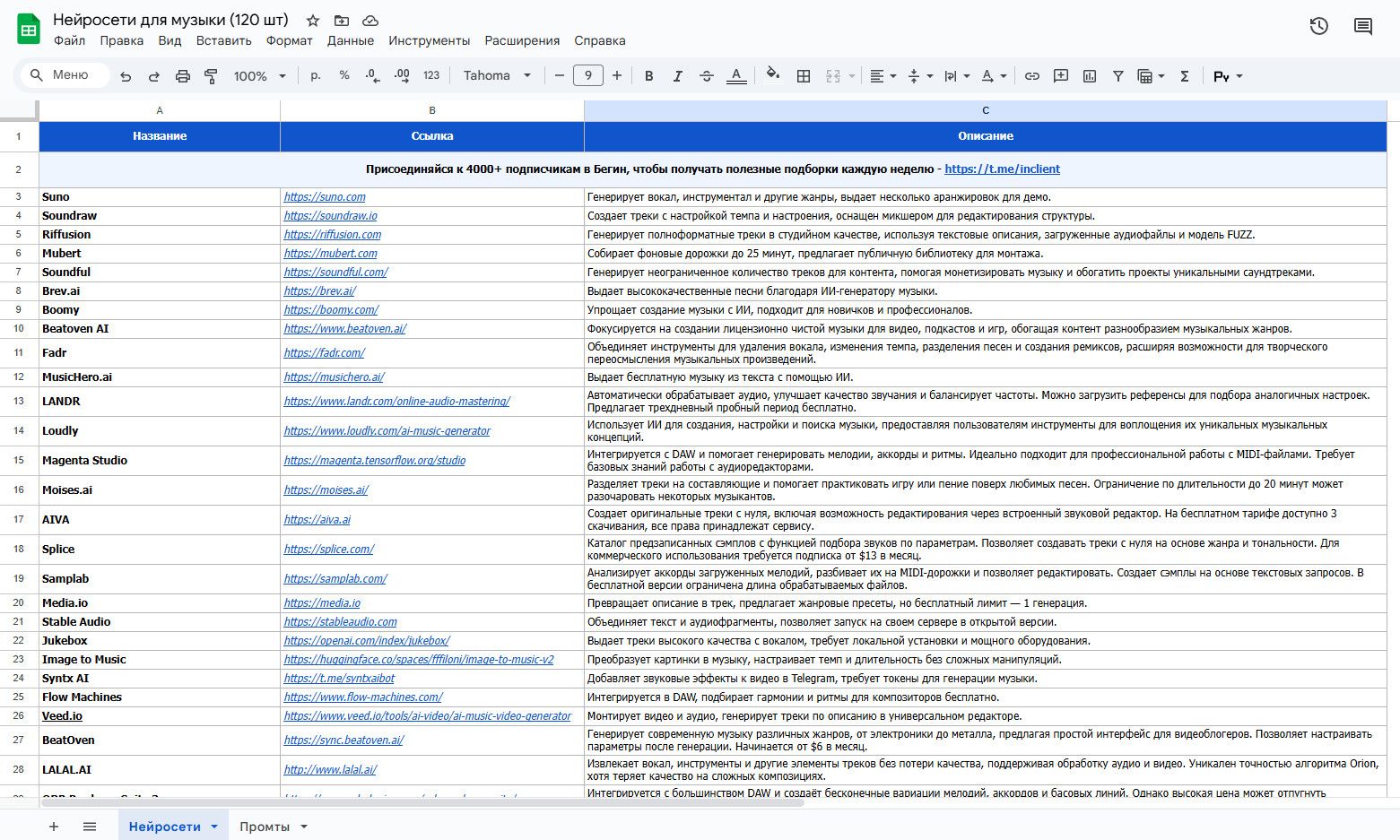
Task: Click the insert chart icon
Action: coord(1090,76)
